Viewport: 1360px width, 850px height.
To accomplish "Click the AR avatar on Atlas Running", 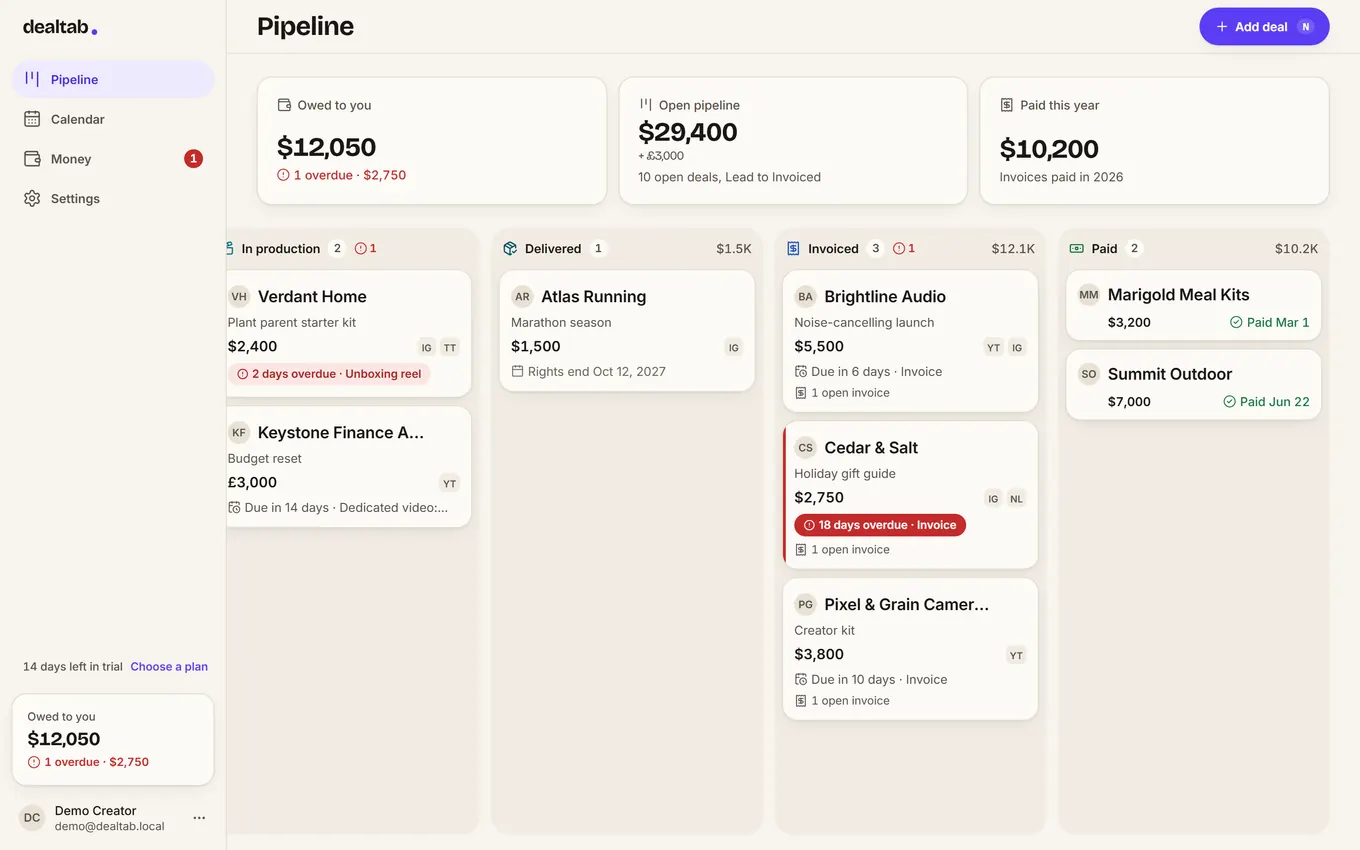I will point(522,296).
